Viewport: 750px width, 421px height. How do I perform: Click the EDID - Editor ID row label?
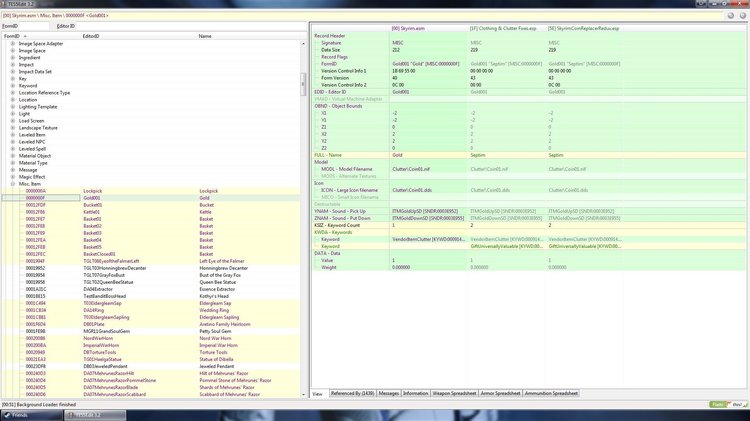click(x=330, y=92)
